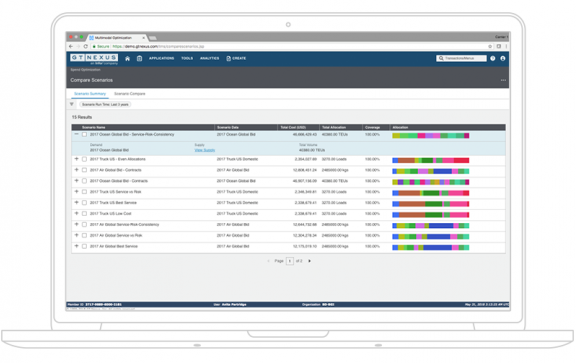Image resolution: width=576 pixels, height=363 pixels.
Task: Select the 2017 Air Global Service vs Risk scenario name
Action: tap(116, 236)
